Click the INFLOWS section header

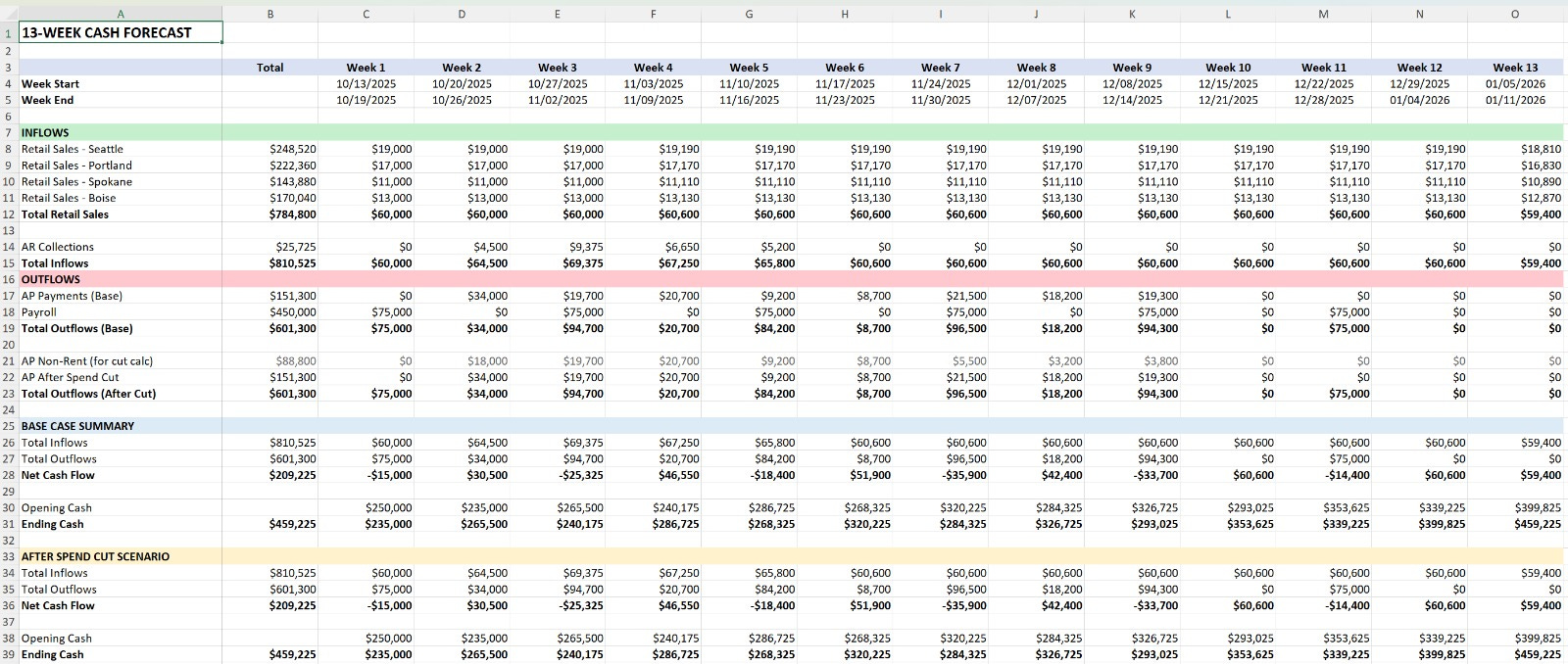click(x=121, y=132)
